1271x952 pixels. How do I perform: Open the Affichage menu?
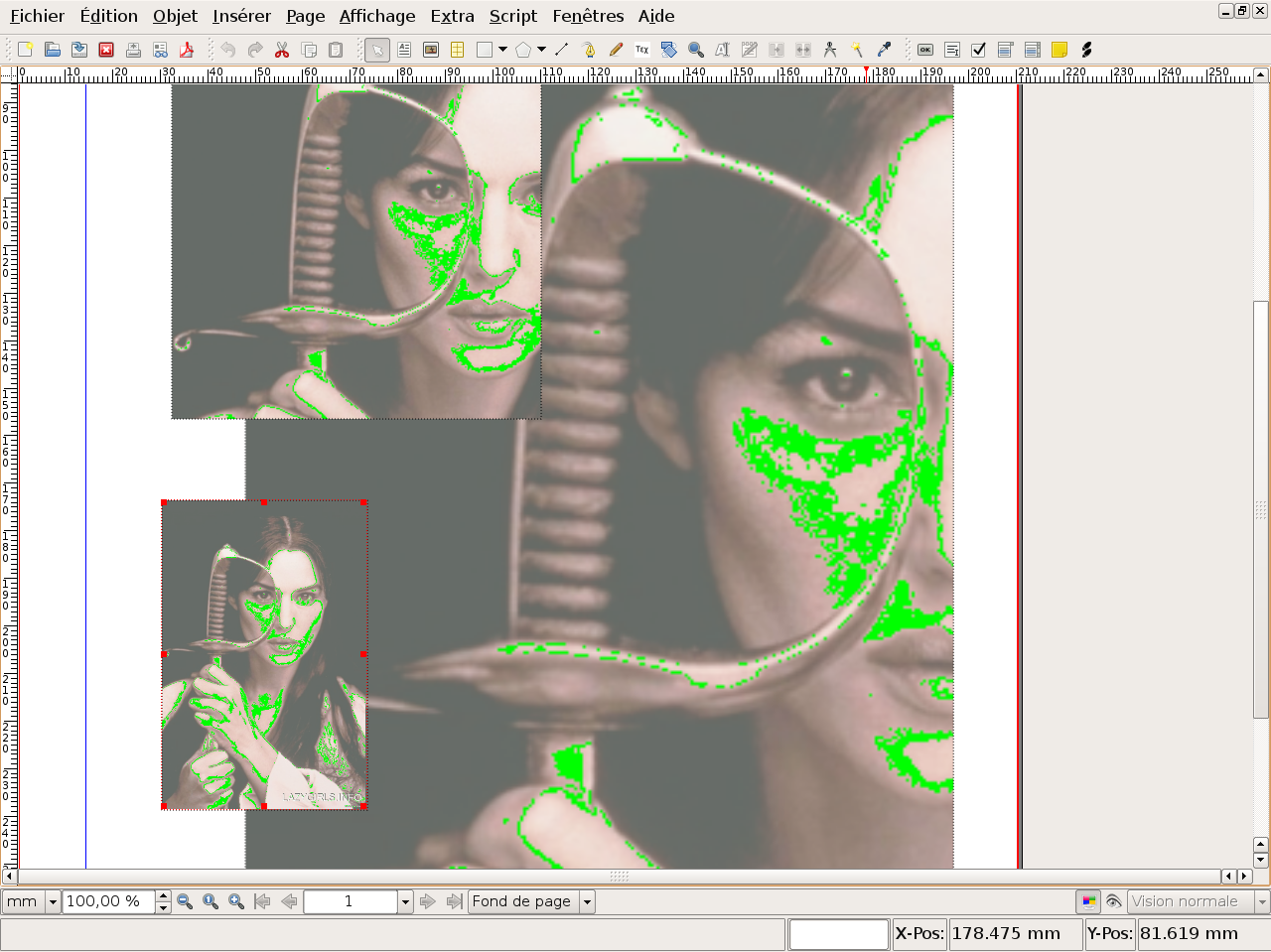(377, 16)
